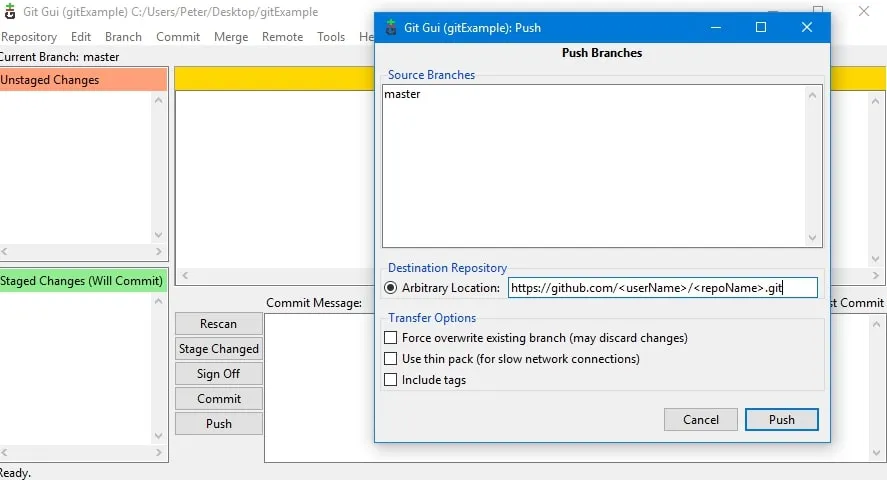
Task: Click the Git Gui icon in main window title
Action: click(10, 11)
